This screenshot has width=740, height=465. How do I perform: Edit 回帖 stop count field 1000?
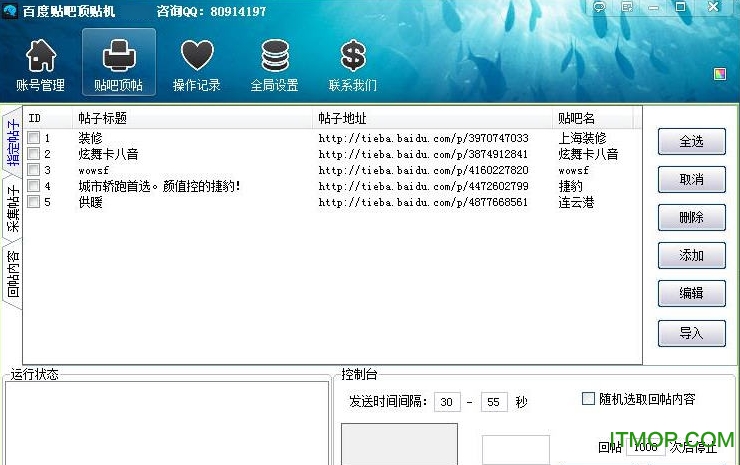tap(645, 447)
